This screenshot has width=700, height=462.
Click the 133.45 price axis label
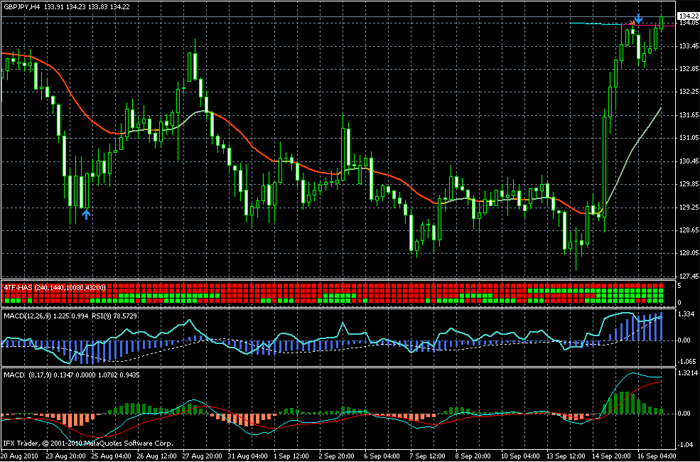click(x=688, y=46)
